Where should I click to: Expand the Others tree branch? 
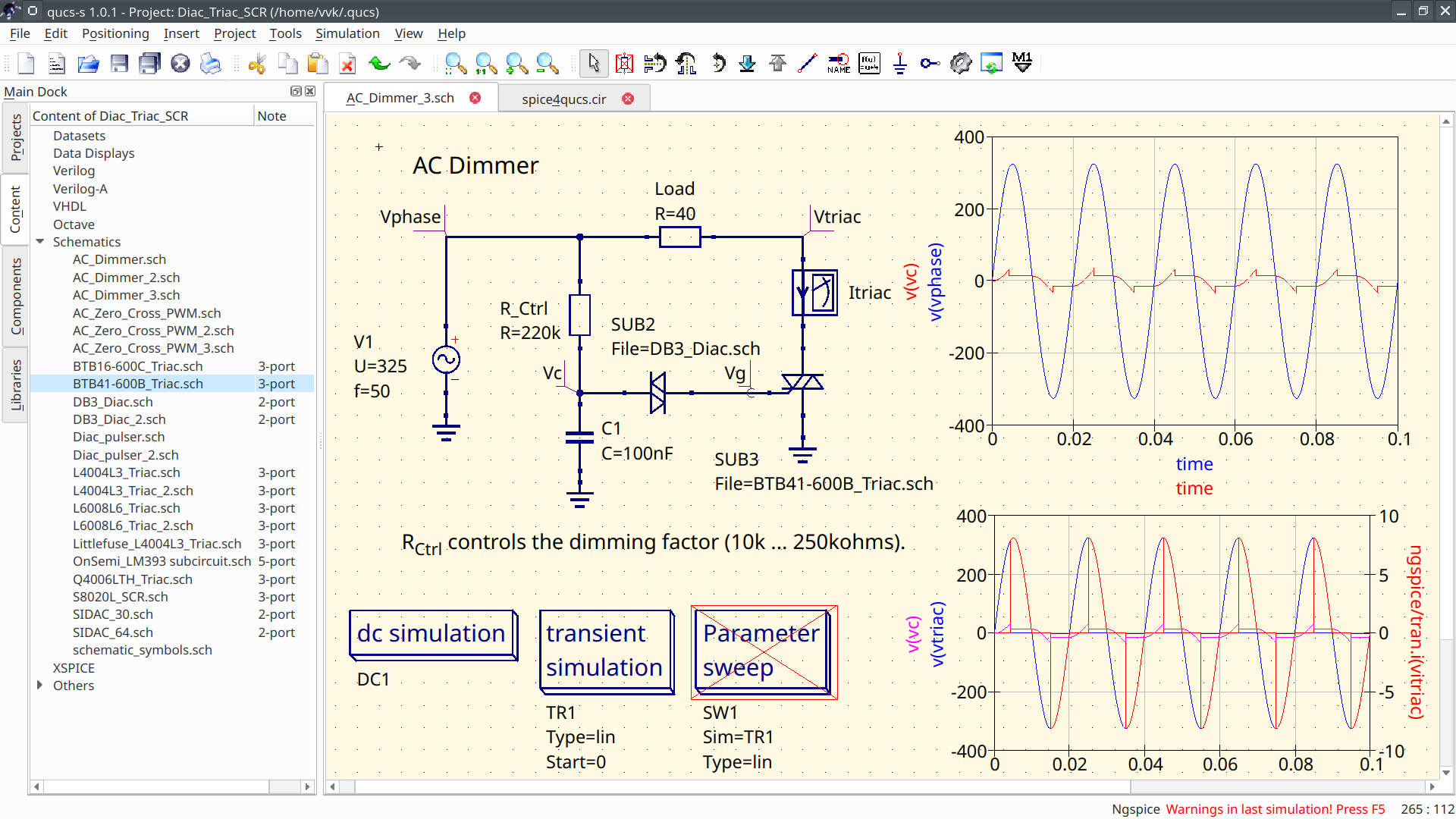pos(40,686)
